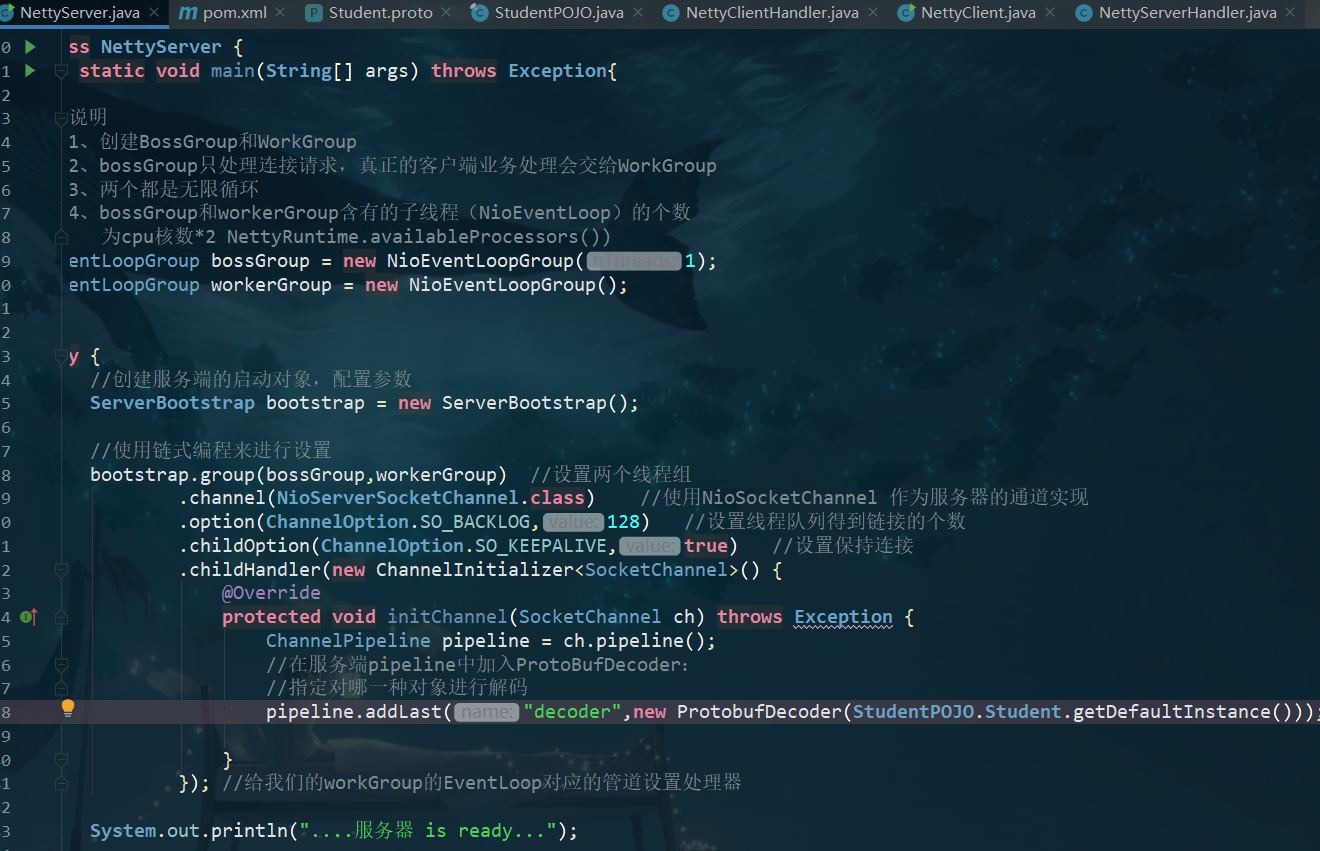Click the comment 使用链式编程来进行设置
This screenshot has width=1320, height=851.
[211, 451]
